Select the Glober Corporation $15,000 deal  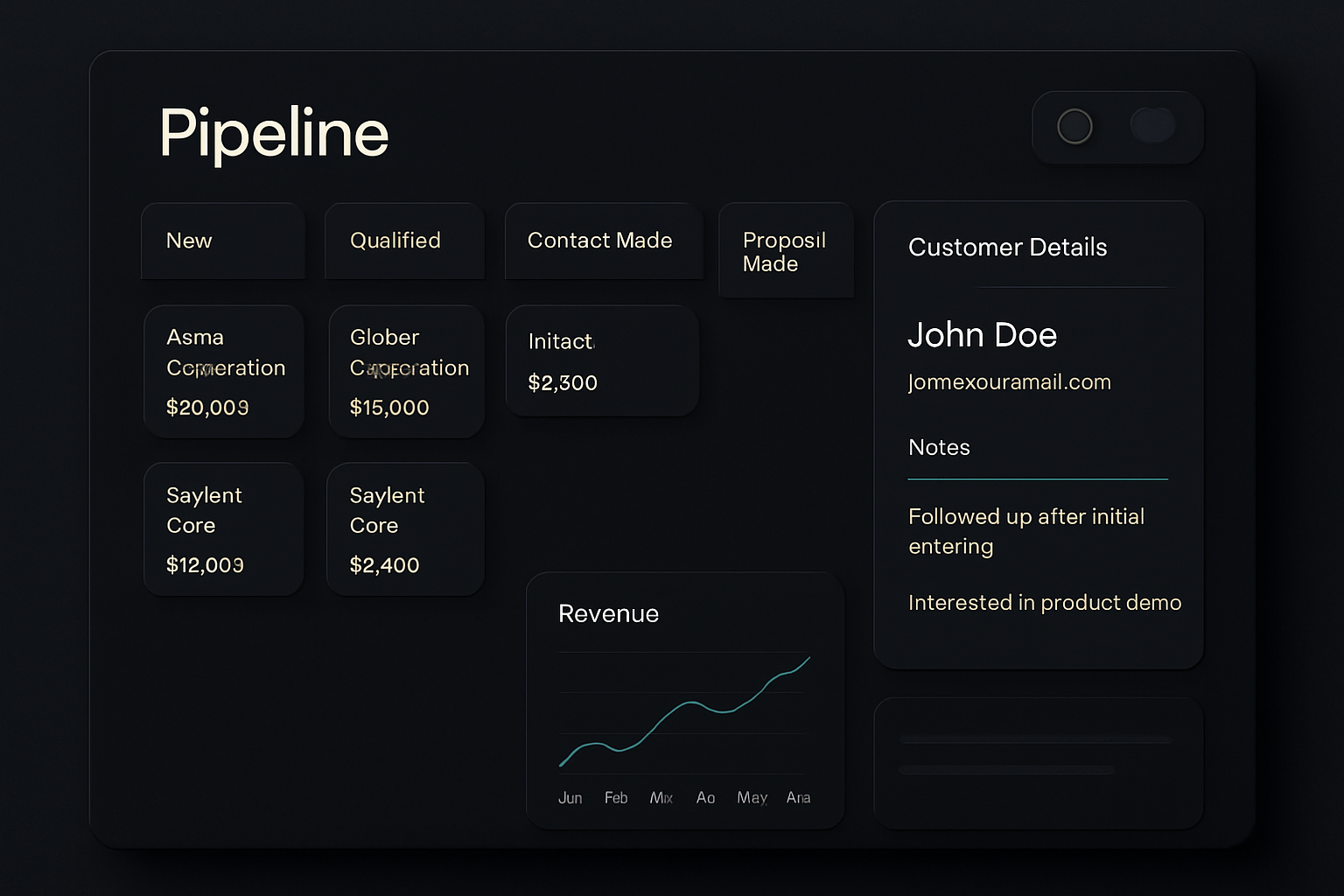pyautogui.click(x=406, y=371)
